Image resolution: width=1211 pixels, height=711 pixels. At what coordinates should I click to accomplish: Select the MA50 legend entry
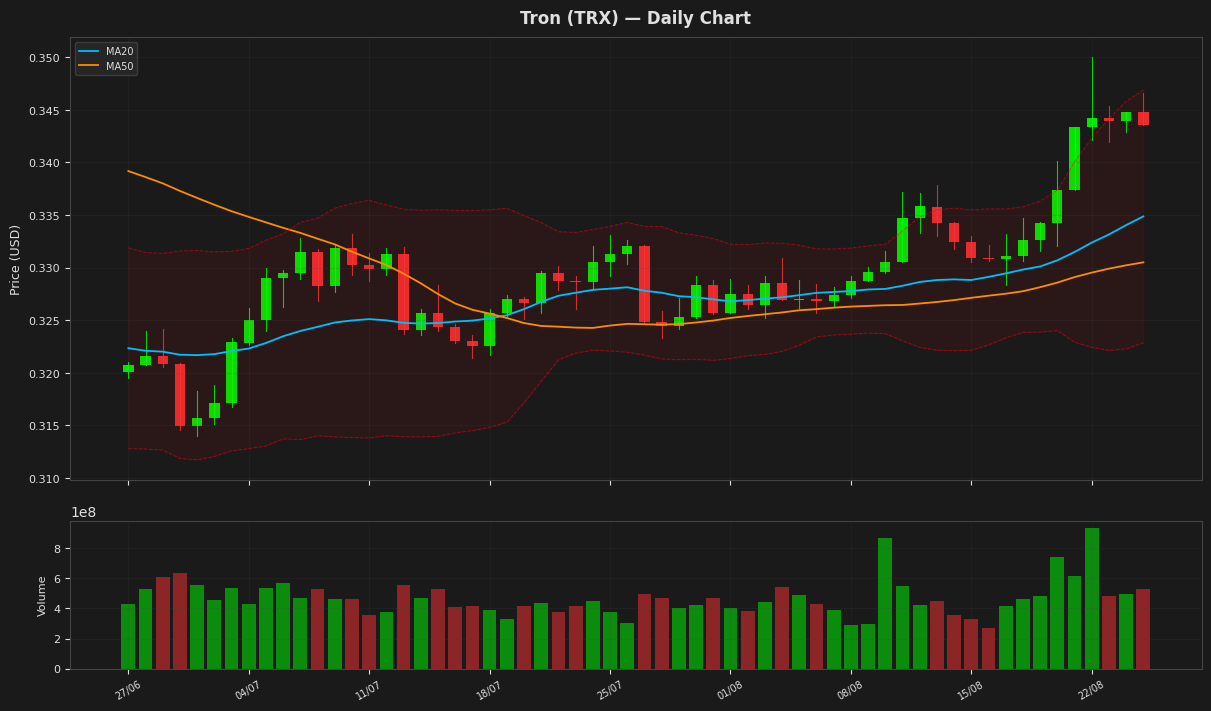pyautogui.click(x=107, y=67)
